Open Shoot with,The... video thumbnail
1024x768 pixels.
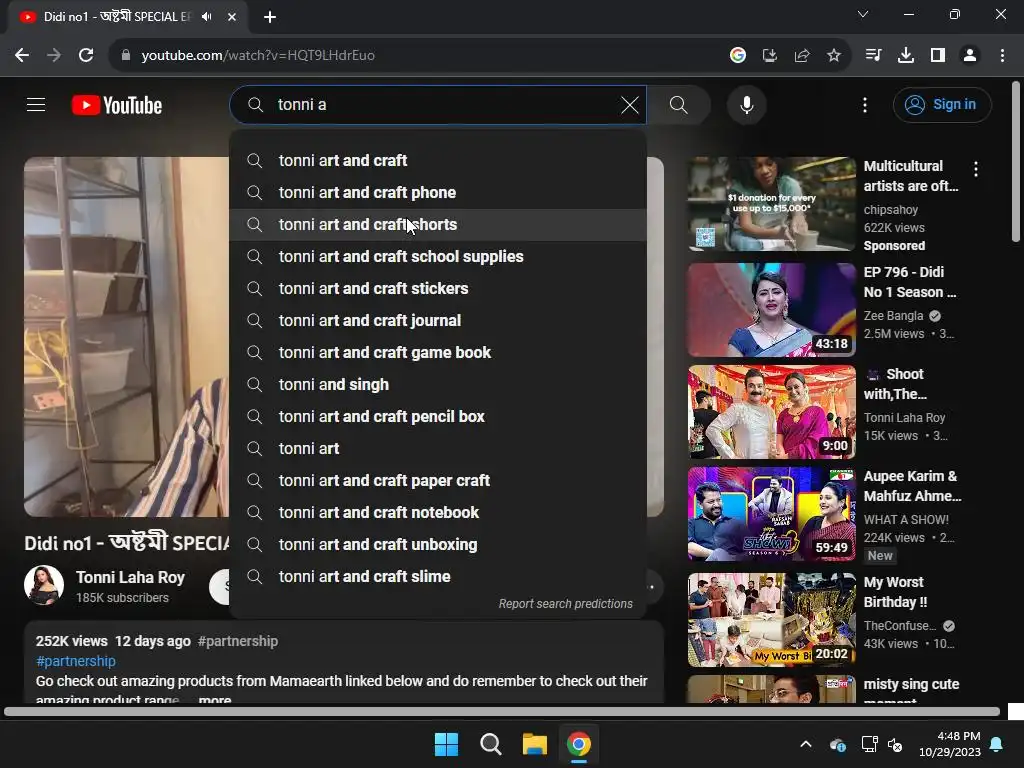(x=772, y=411)
